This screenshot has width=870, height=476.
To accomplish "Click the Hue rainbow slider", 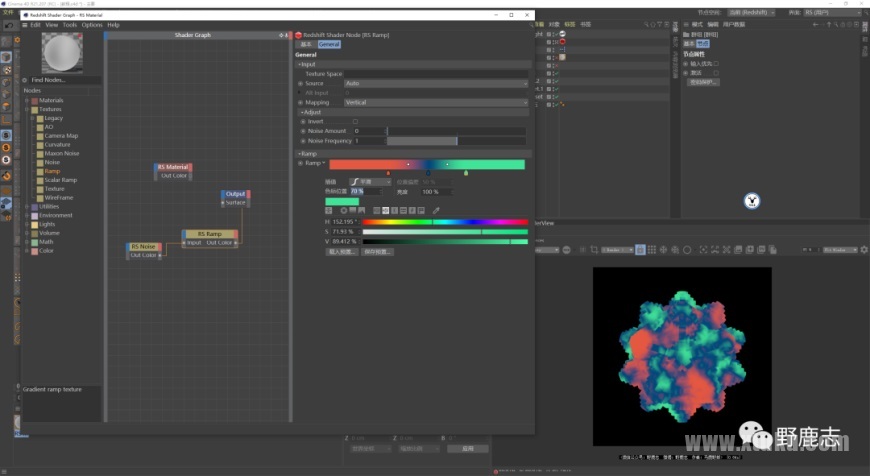I will click(x=445, y=222).
